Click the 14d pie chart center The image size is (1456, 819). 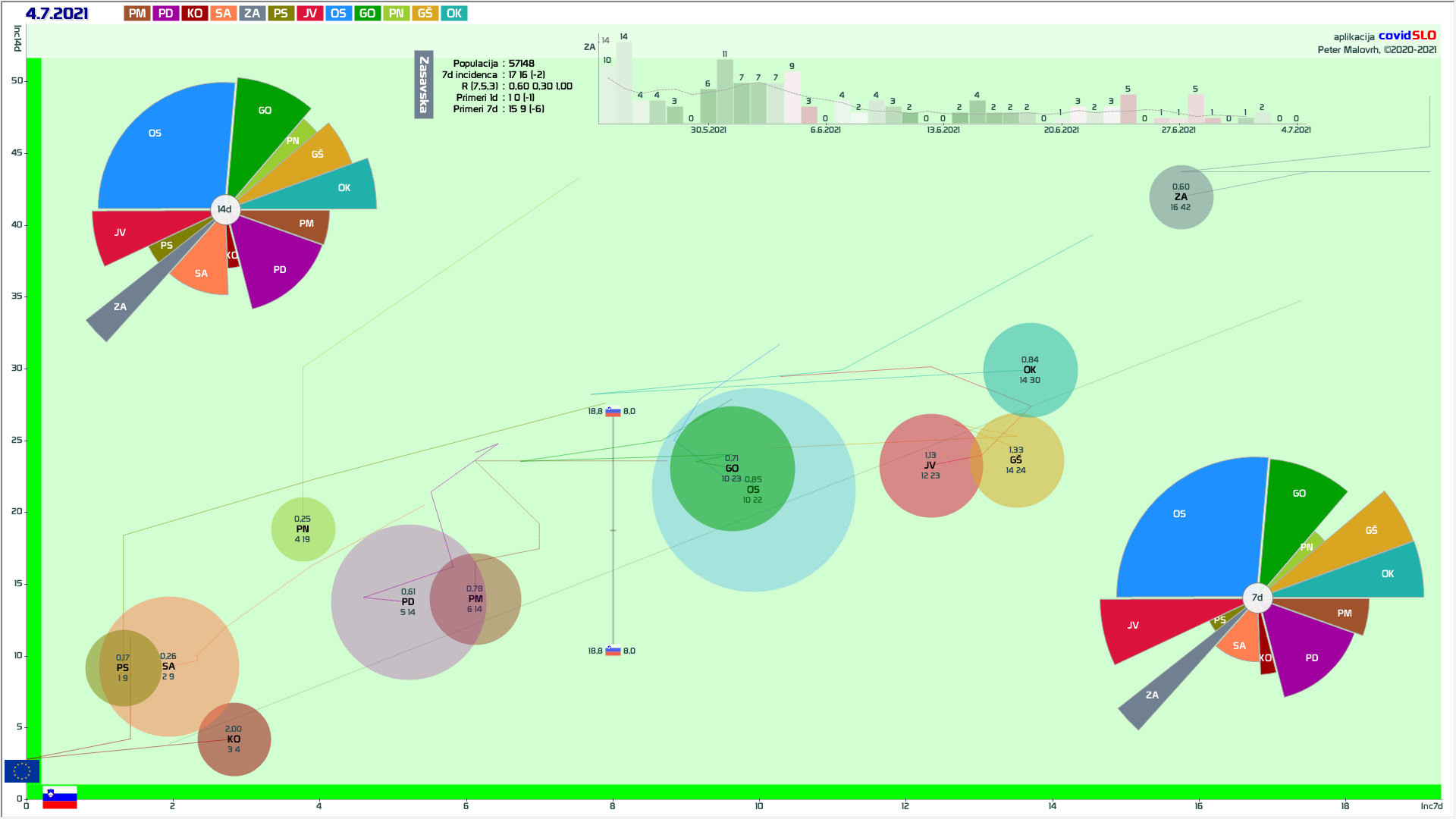coord(224,209)
